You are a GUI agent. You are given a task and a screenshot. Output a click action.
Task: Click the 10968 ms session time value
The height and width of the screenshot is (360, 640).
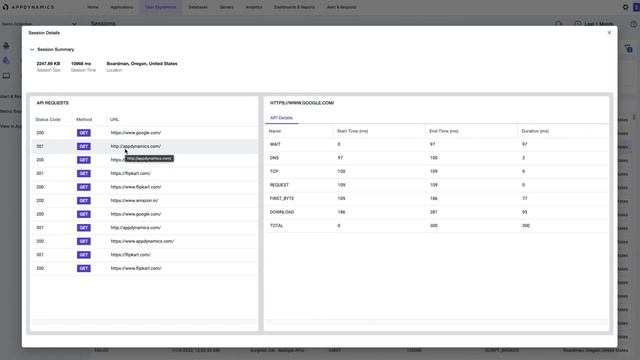coord(81,64)
